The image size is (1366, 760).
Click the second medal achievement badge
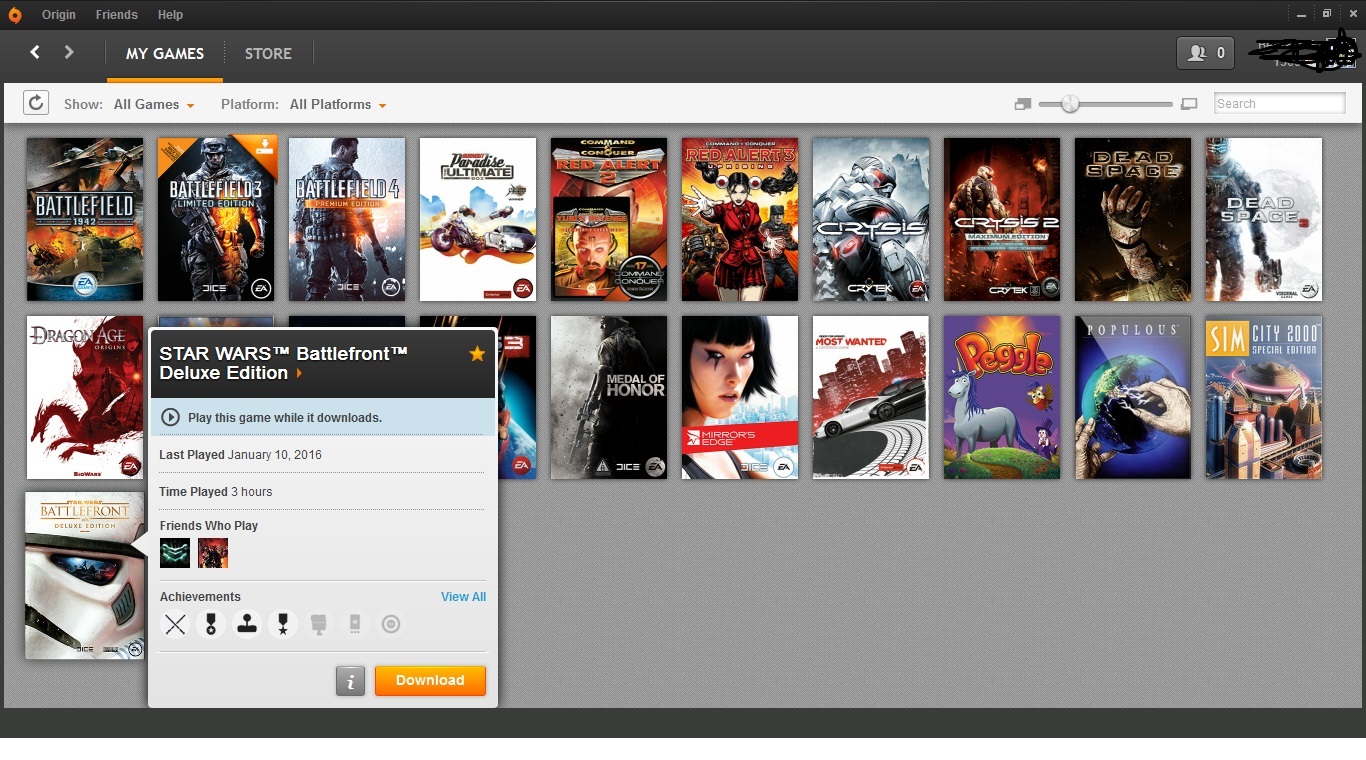click(211, 625)
